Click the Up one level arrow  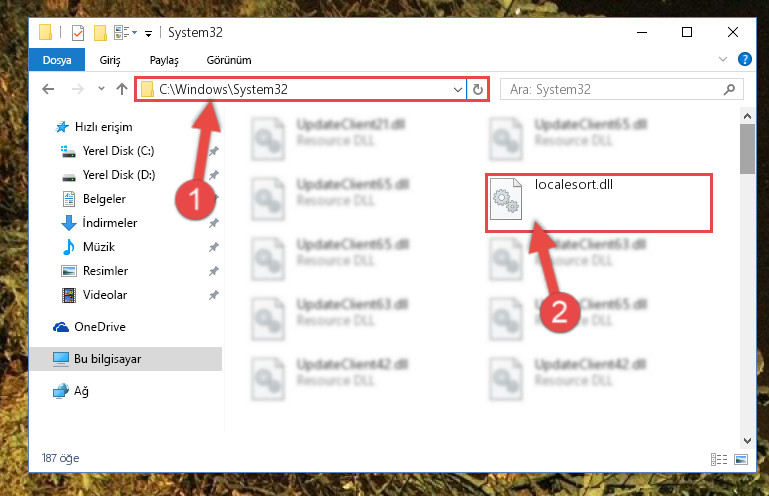pos(122,89)
